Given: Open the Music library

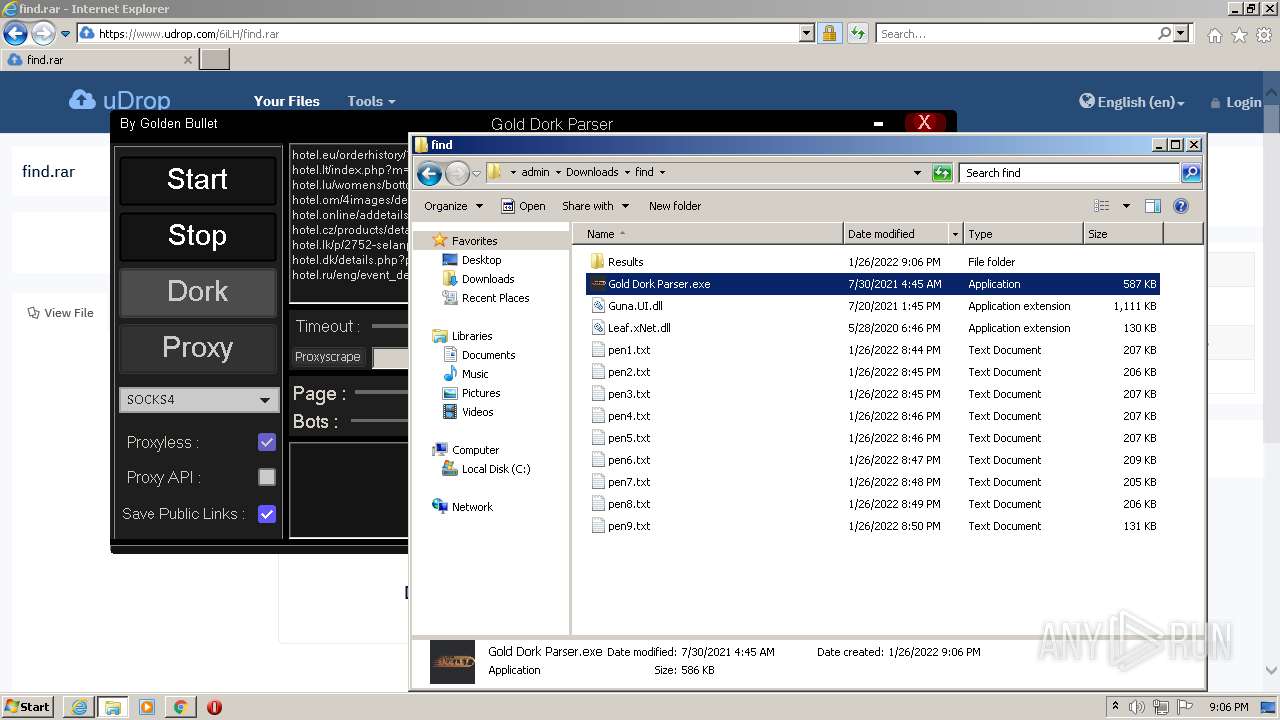Looking at the screenshot, I should coord(475,374).
